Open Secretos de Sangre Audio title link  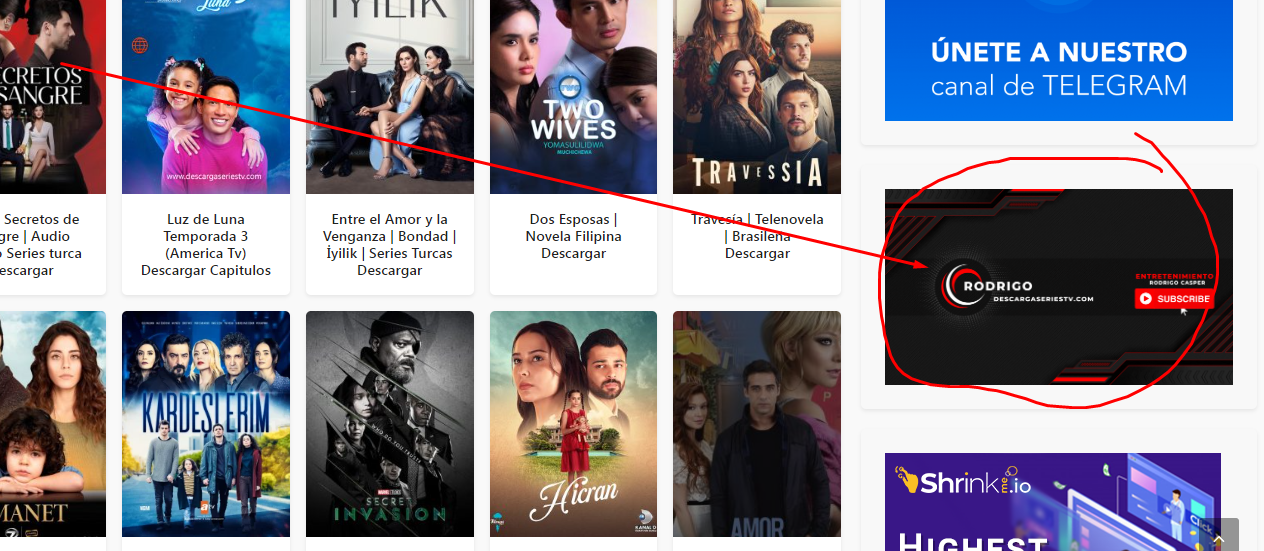pyautogui.click(x=41, y=245)
